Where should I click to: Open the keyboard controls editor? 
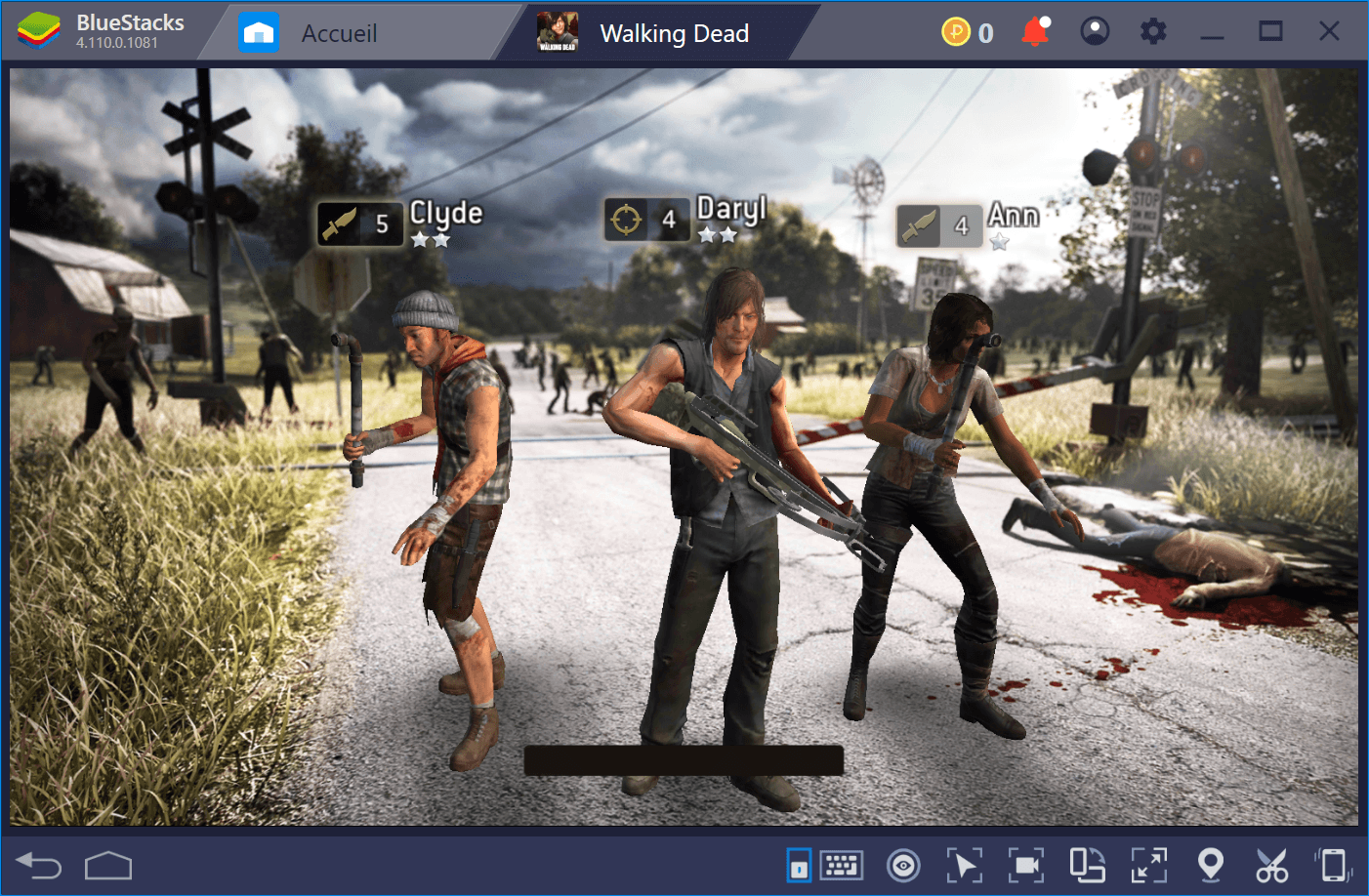pyautogui.click(x=841, y=864)
